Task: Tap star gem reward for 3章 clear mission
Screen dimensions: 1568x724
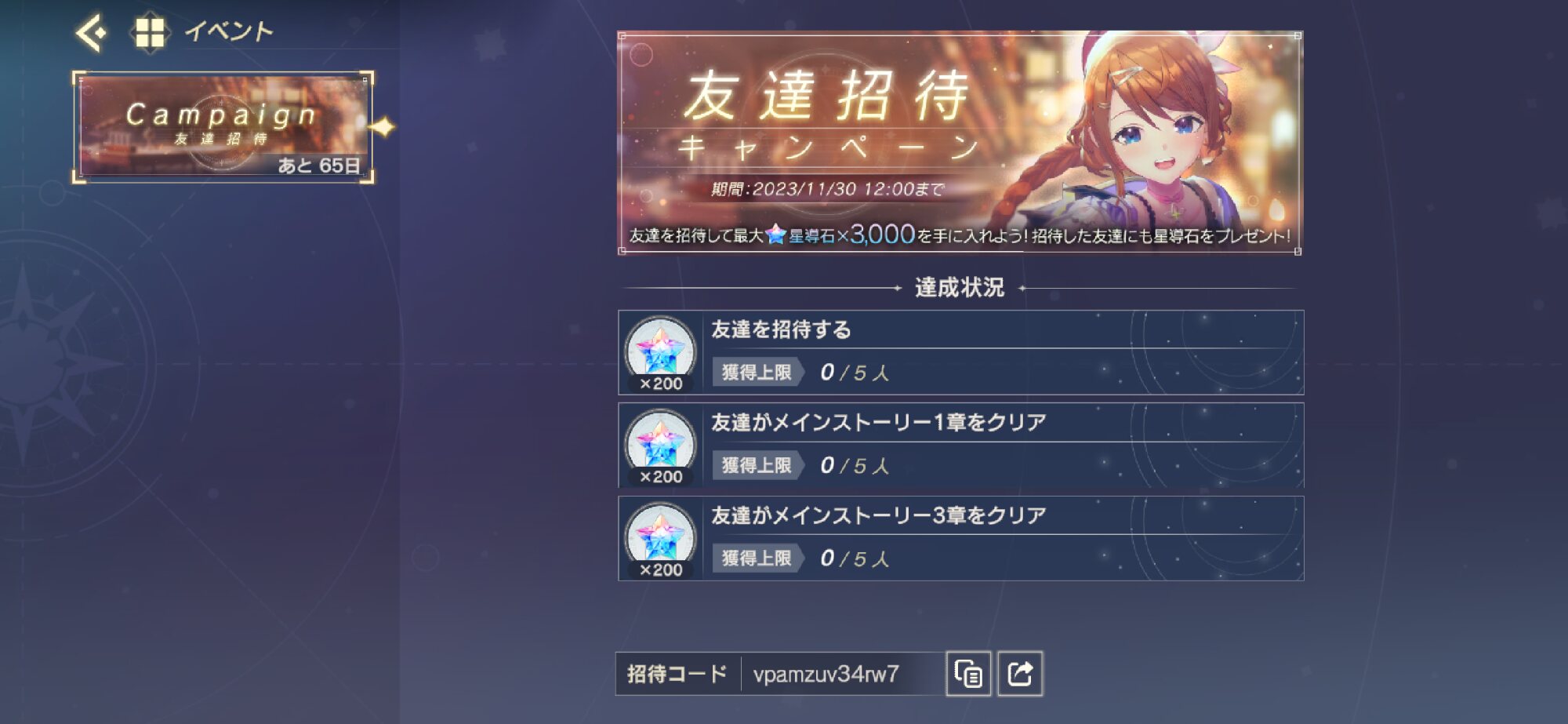Action: [x=660, y=539]
